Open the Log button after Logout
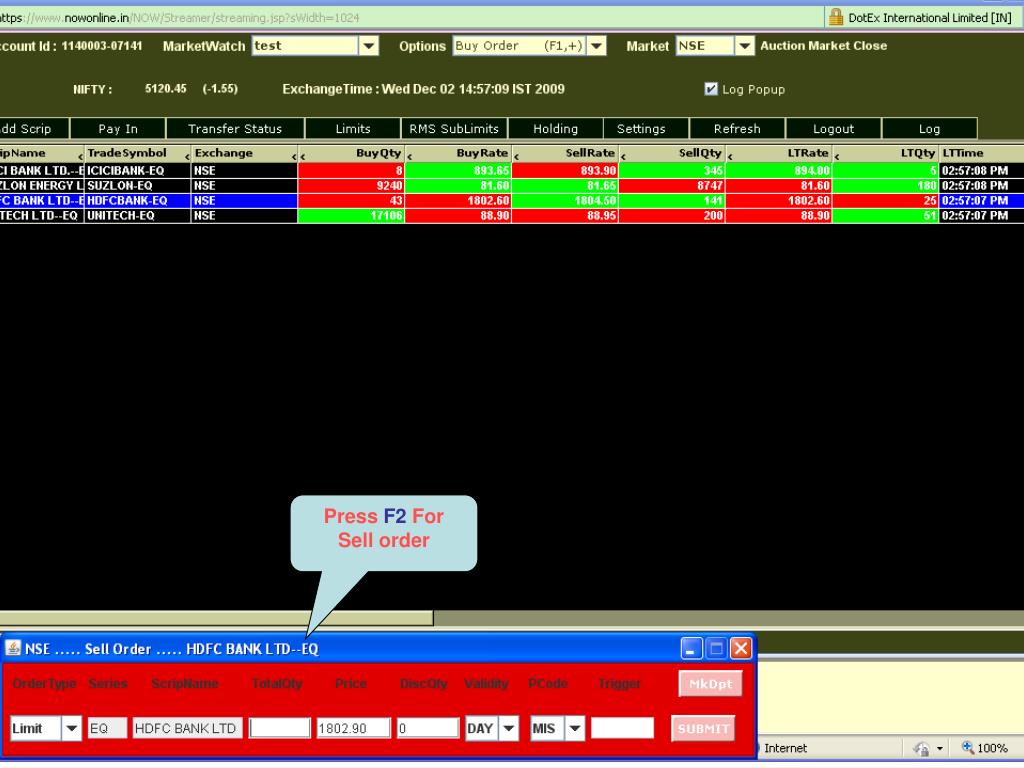 click(x=929, y=129)
